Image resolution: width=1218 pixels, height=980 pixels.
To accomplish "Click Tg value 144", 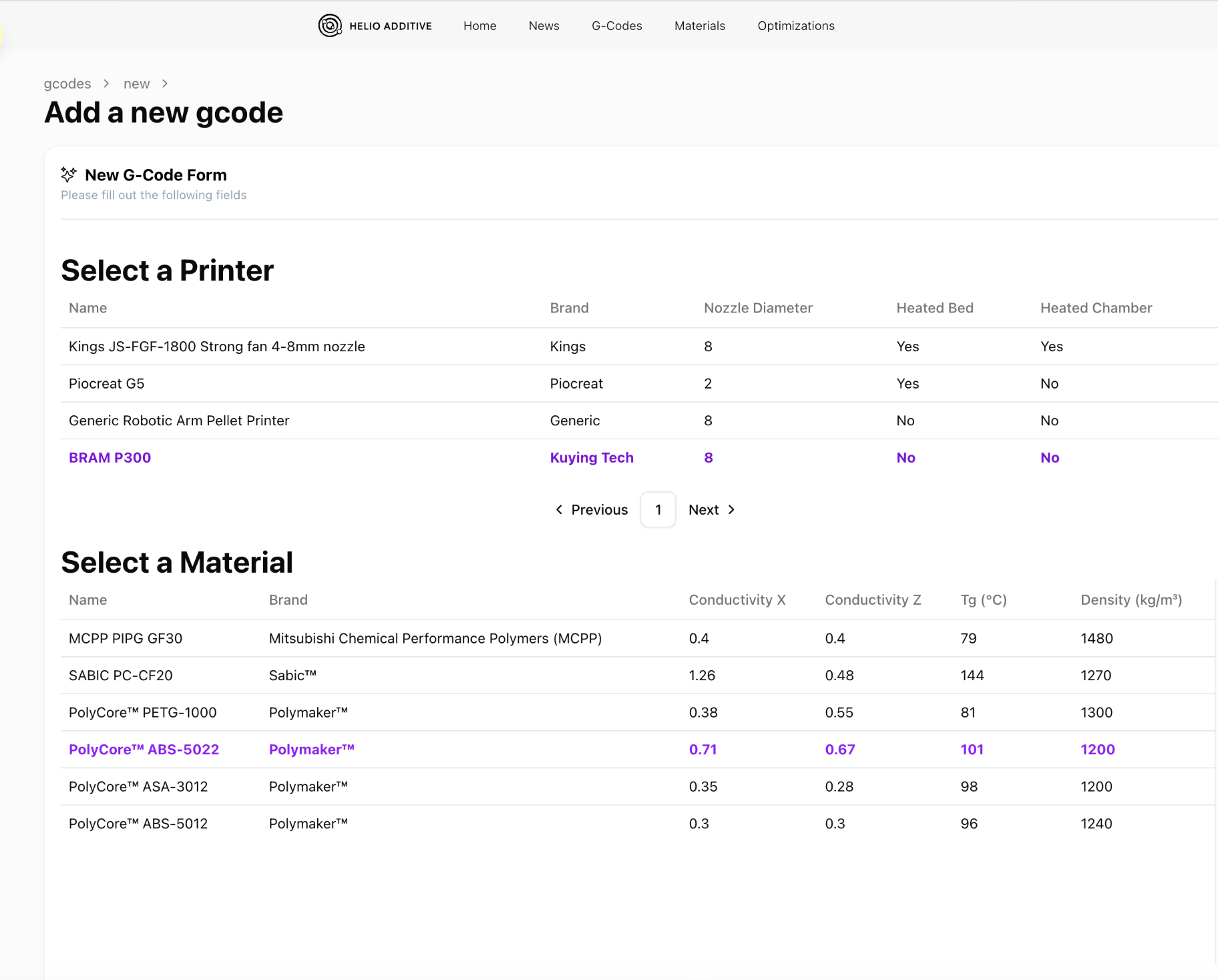I will (972, 675).
